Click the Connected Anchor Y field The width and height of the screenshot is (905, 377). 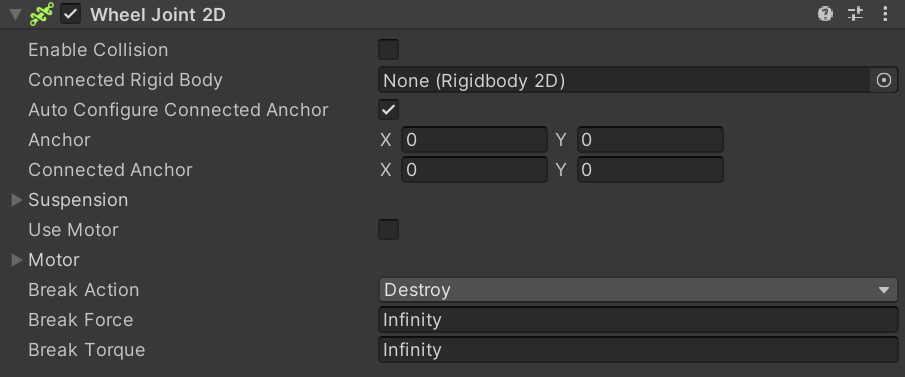pyautogui.click(x=650, y=170)
